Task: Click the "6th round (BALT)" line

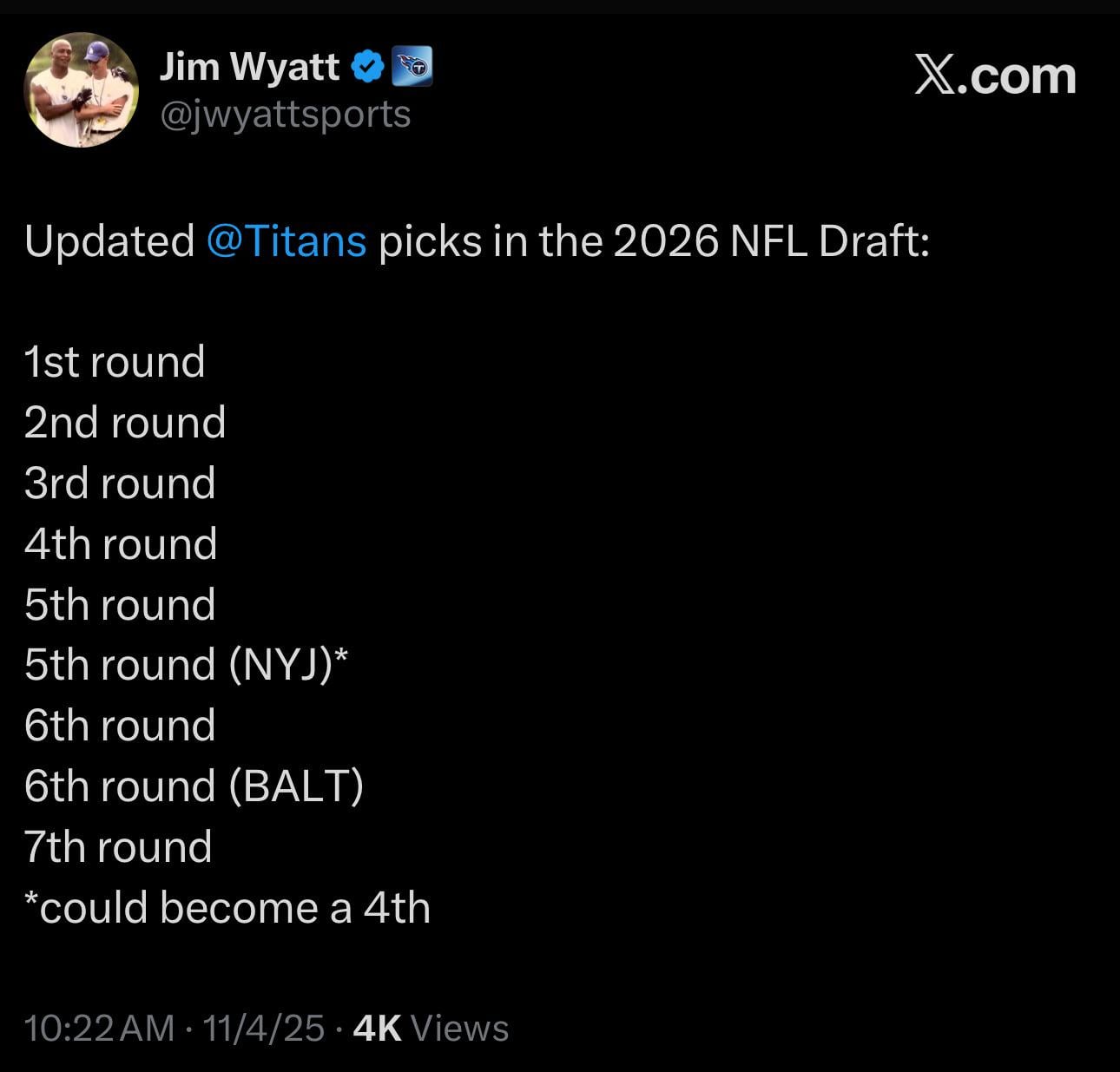Action: pyautogui.click(x=194, y=786)
